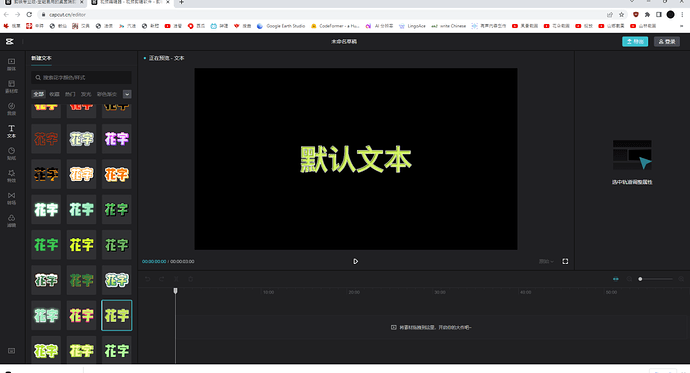
Task: Choose the solid orange text style with white outline
Action: coord(117,174)
